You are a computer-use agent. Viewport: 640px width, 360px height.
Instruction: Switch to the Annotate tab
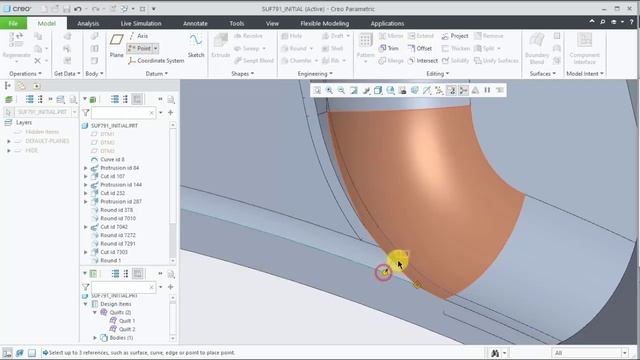pos(195,24)
